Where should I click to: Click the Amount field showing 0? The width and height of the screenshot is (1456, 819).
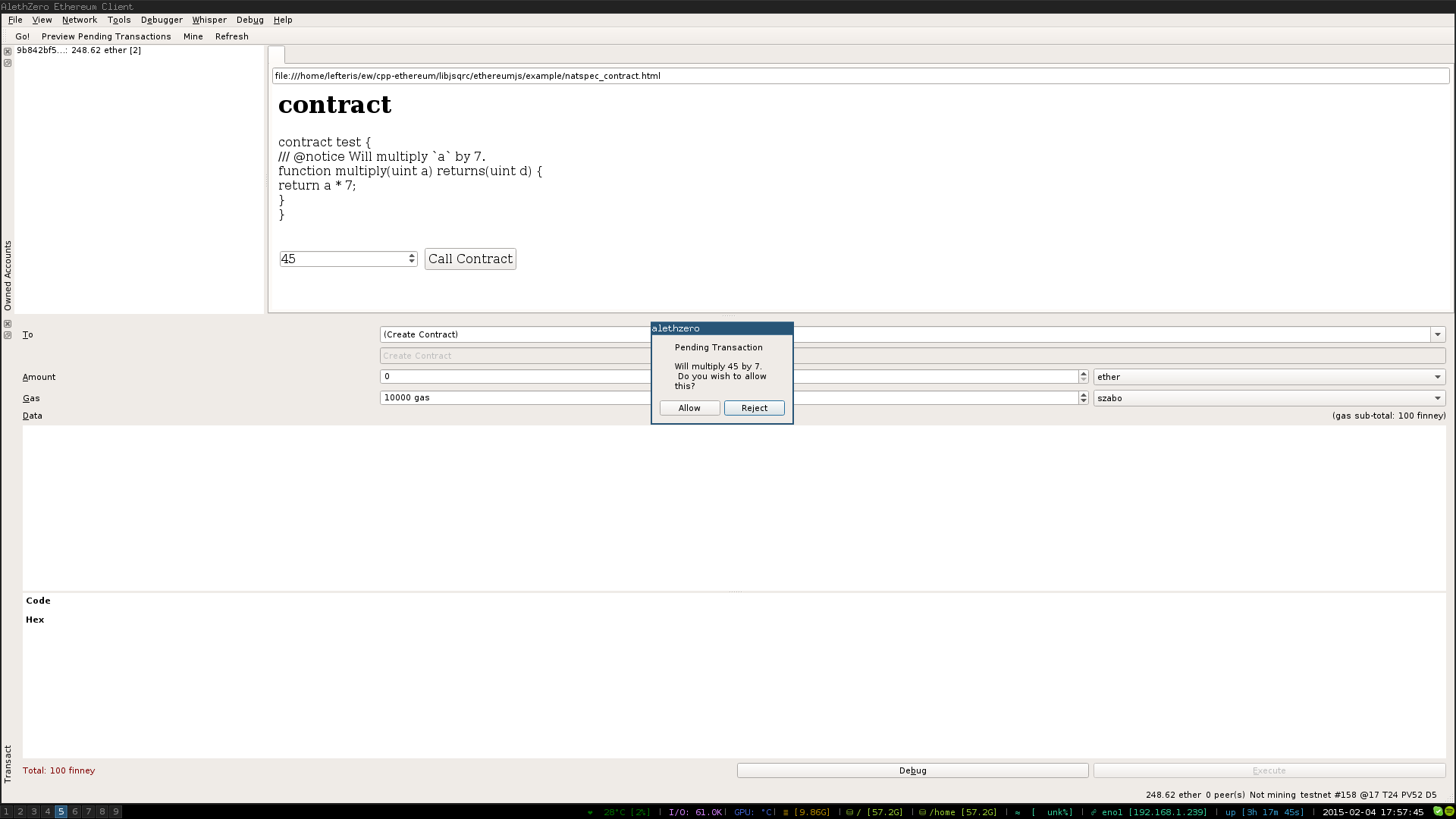(729, 377)
